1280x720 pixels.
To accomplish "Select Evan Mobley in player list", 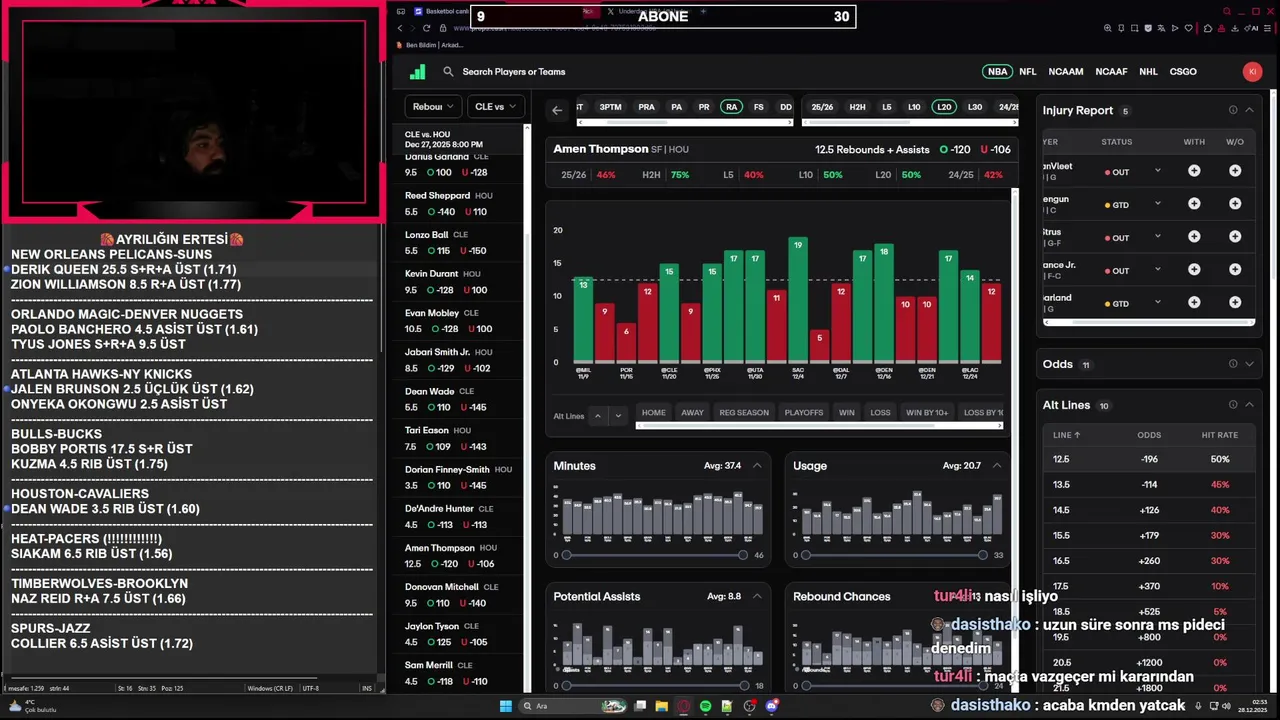I will [x=460, y=321].
